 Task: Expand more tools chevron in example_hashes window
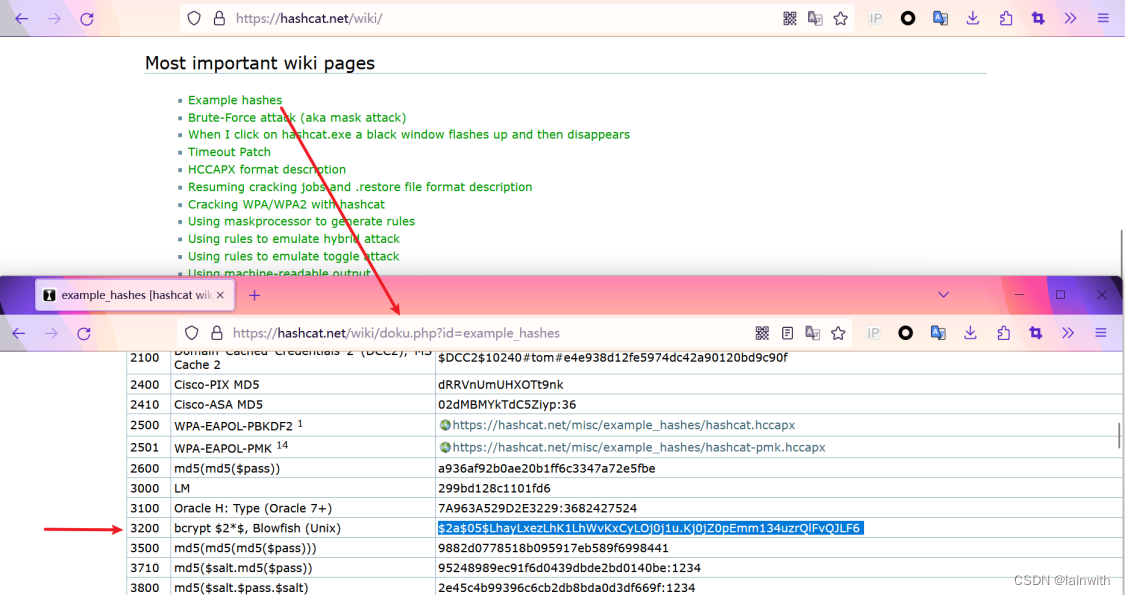point(1068,333)
